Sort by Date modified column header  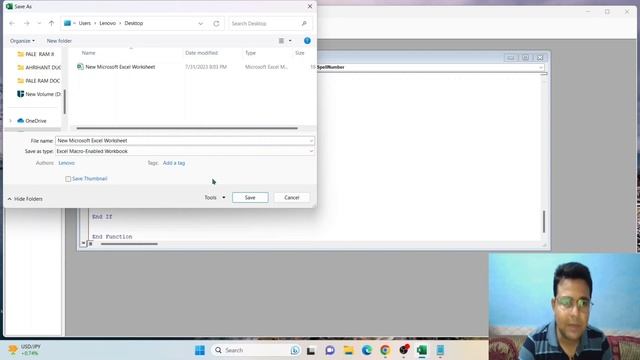click(x=202, y=53)
